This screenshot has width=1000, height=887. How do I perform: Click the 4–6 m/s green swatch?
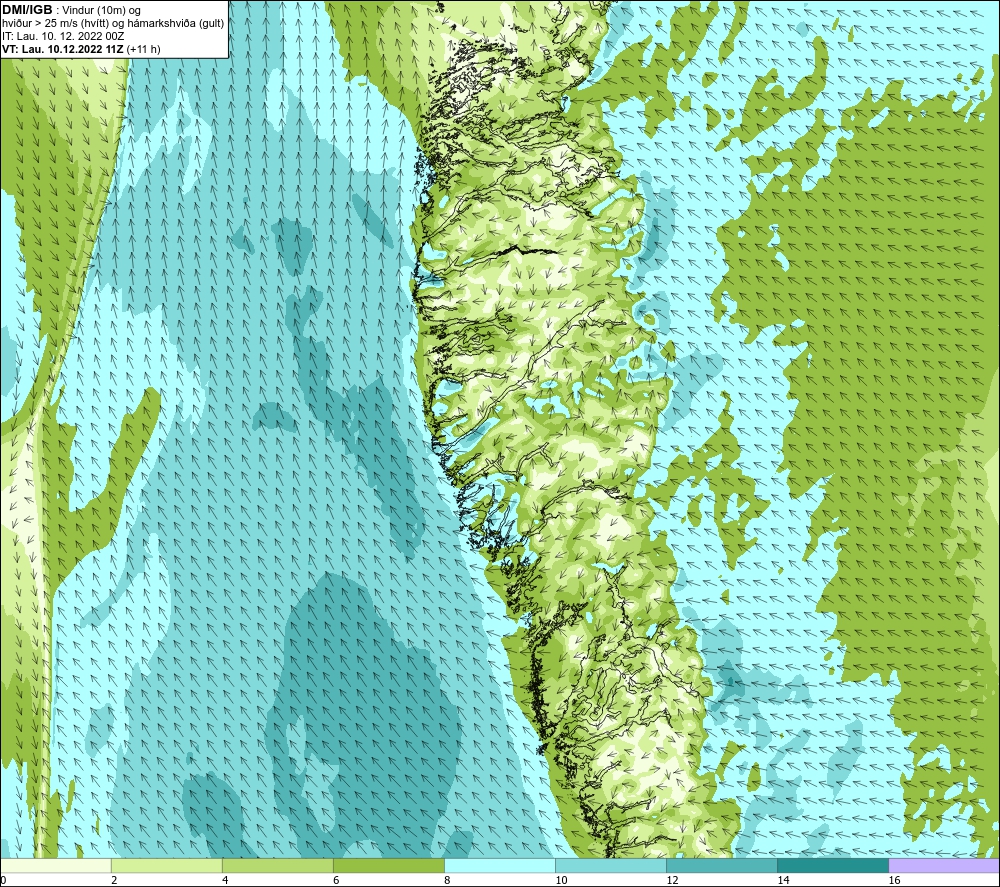(x=277, y=865)
